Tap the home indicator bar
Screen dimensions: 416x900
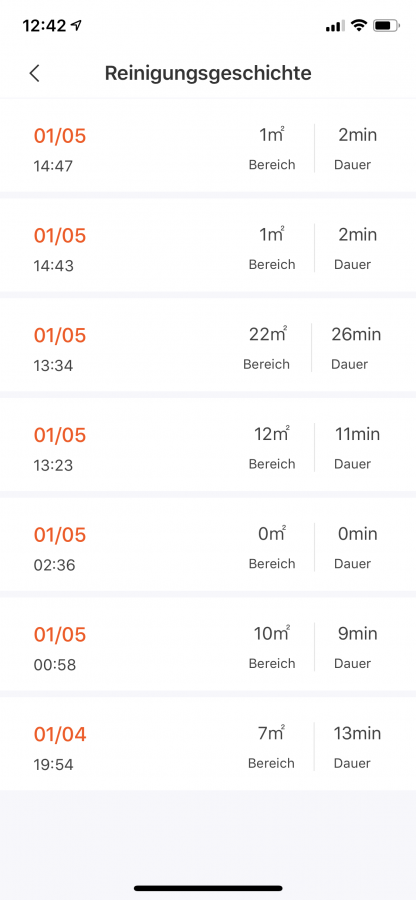coord(208,888)
